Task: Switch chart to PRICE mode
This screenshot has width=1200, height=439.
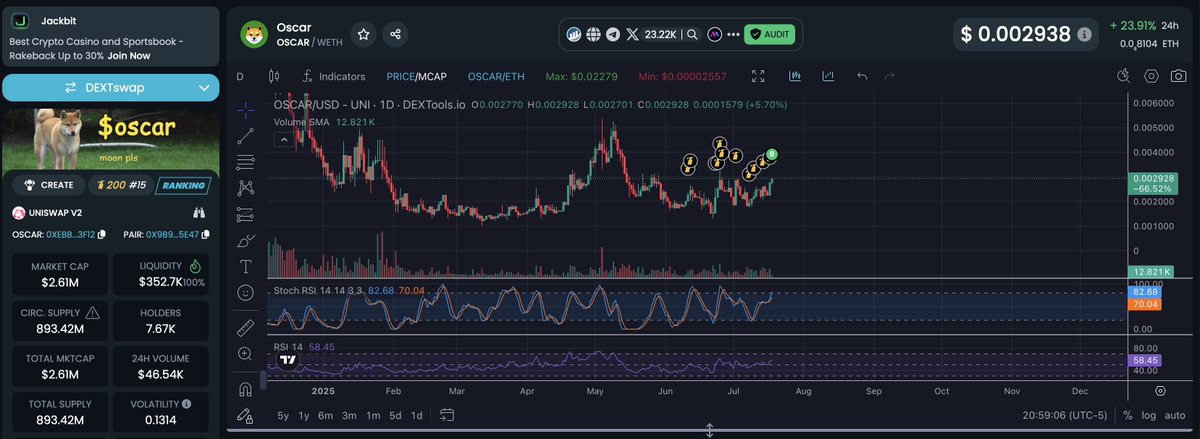Action: tap(399, 76)
